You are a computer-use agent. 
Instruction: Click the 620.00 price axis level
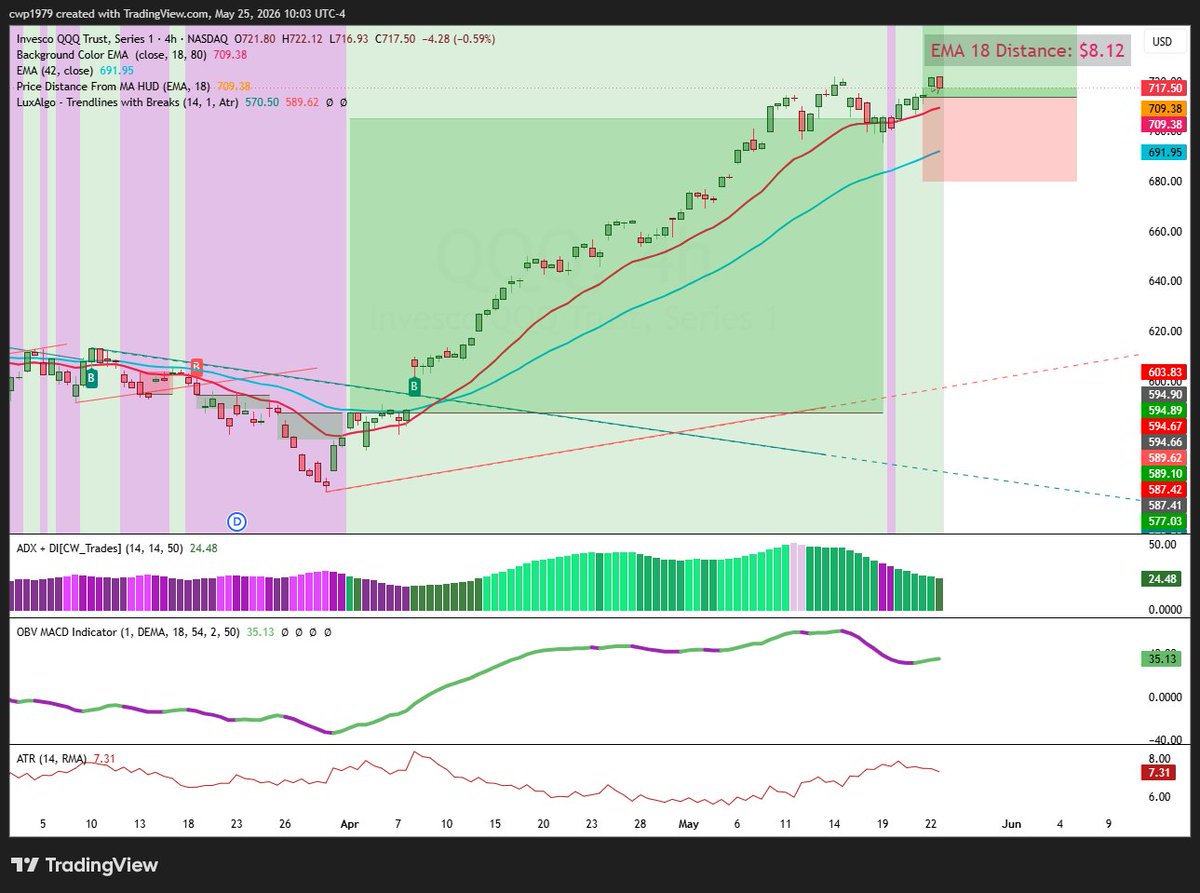[x=1163, y=331]
